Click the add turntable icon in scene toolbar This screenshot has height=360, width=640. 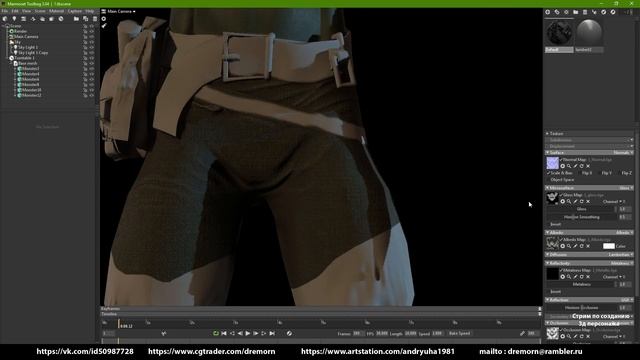pos(61,19)
